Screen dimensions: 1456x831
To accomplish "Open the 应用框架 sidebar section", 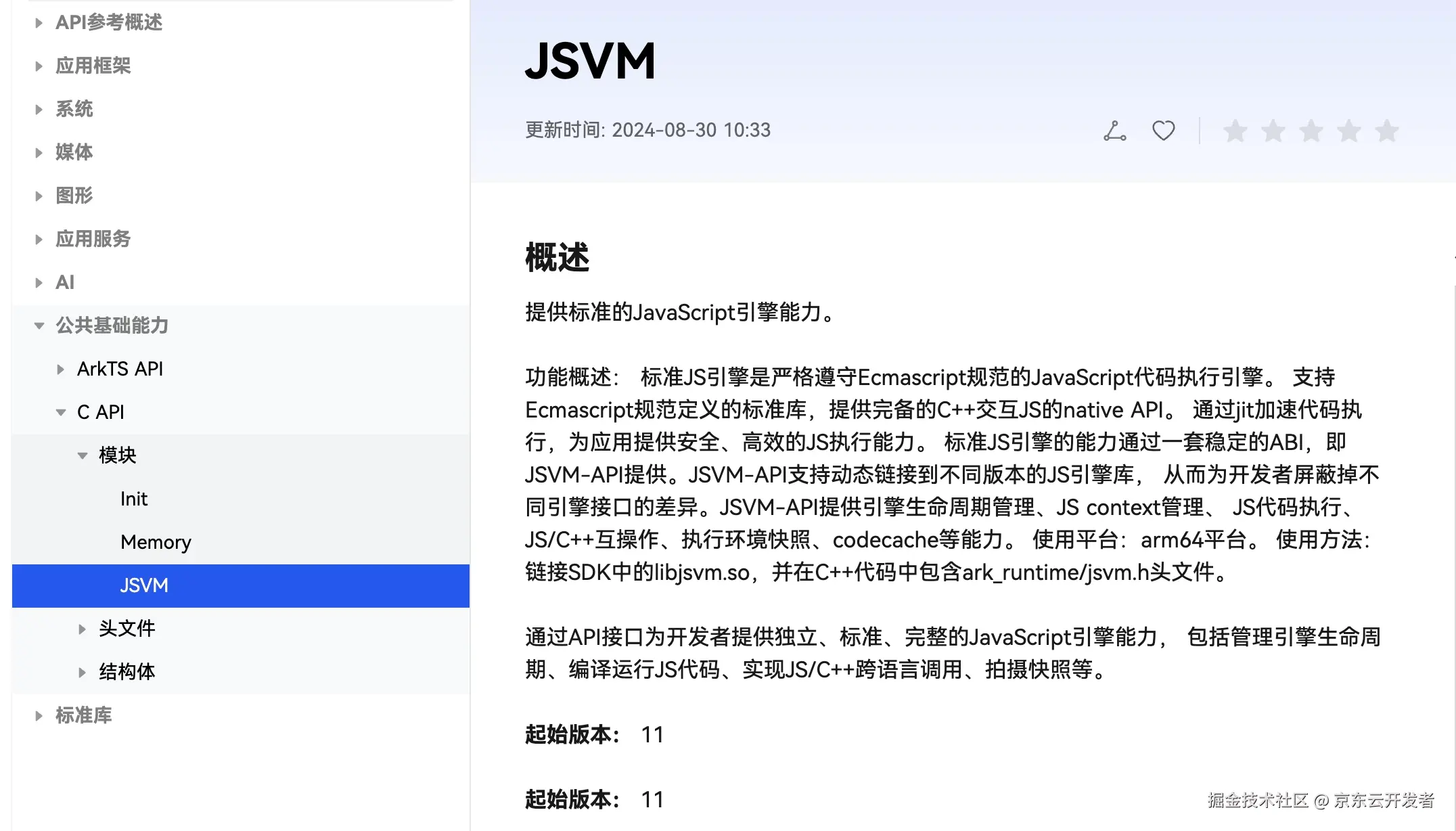I will (93, 66).
